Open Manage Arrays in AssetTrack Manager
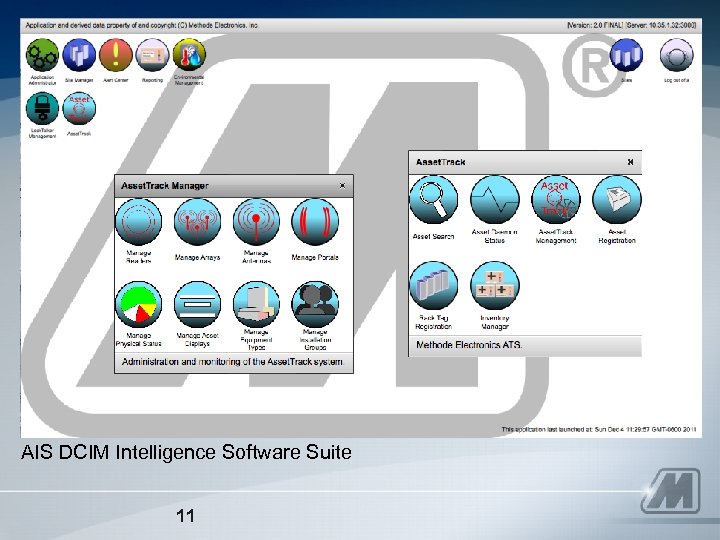The width and height of the screenshot is (720, 540). (197, 222)
